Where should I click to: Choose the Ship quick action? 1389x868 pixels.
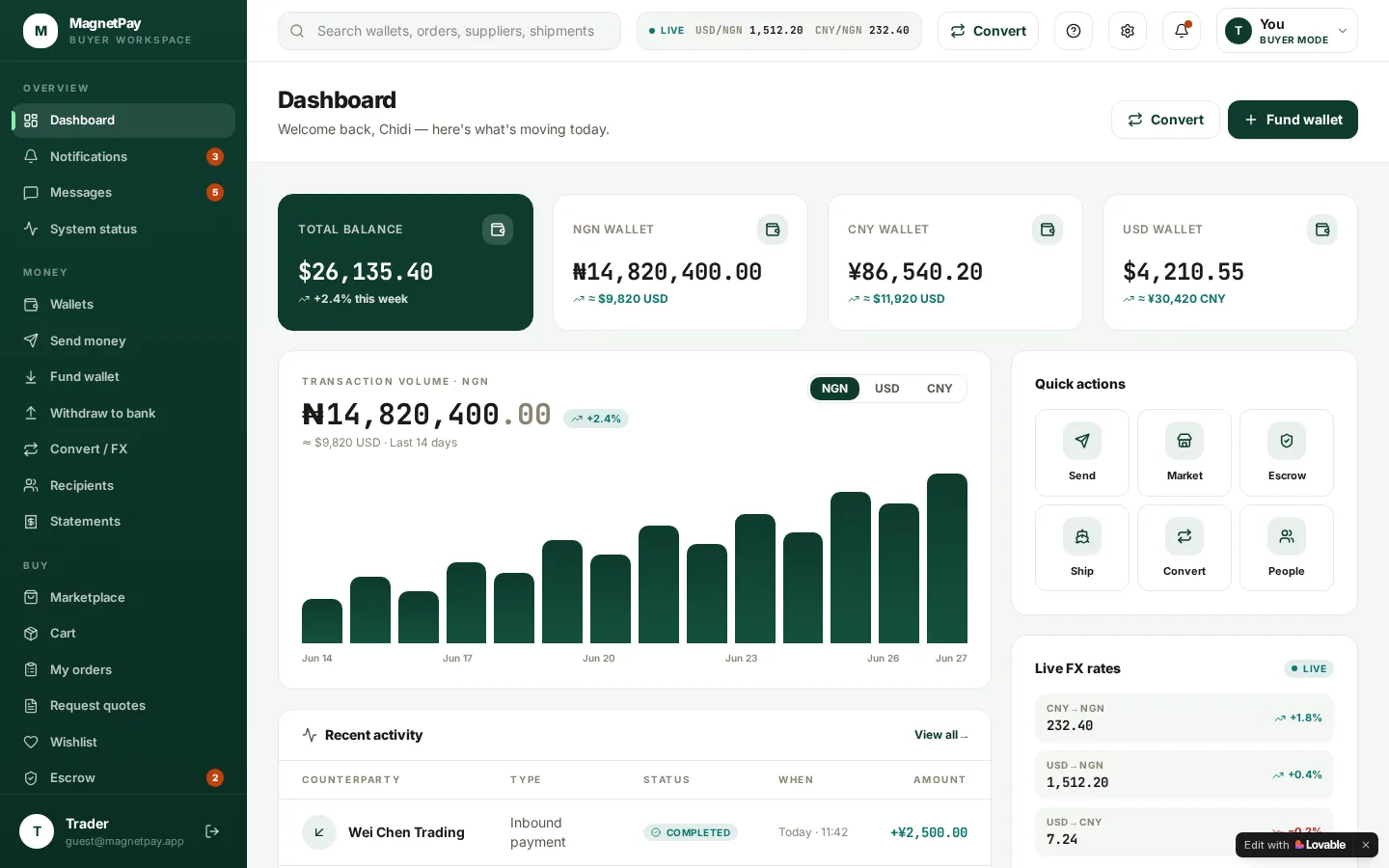[1082, 548]
